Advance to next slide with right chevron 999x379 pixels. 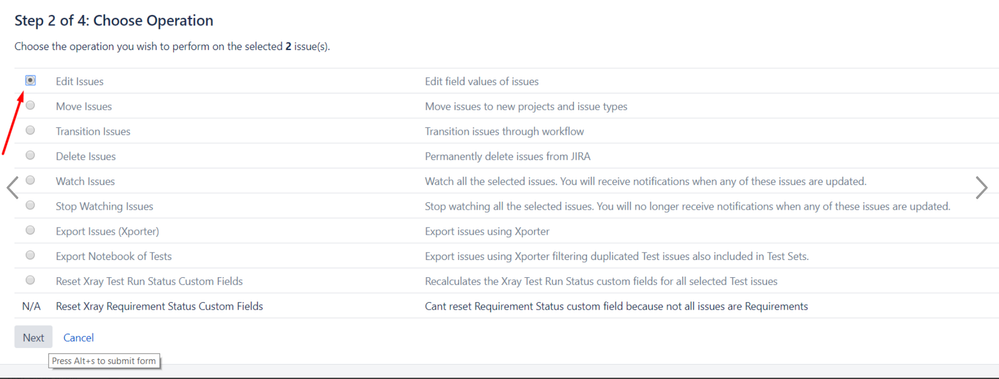tap(981, 187)
